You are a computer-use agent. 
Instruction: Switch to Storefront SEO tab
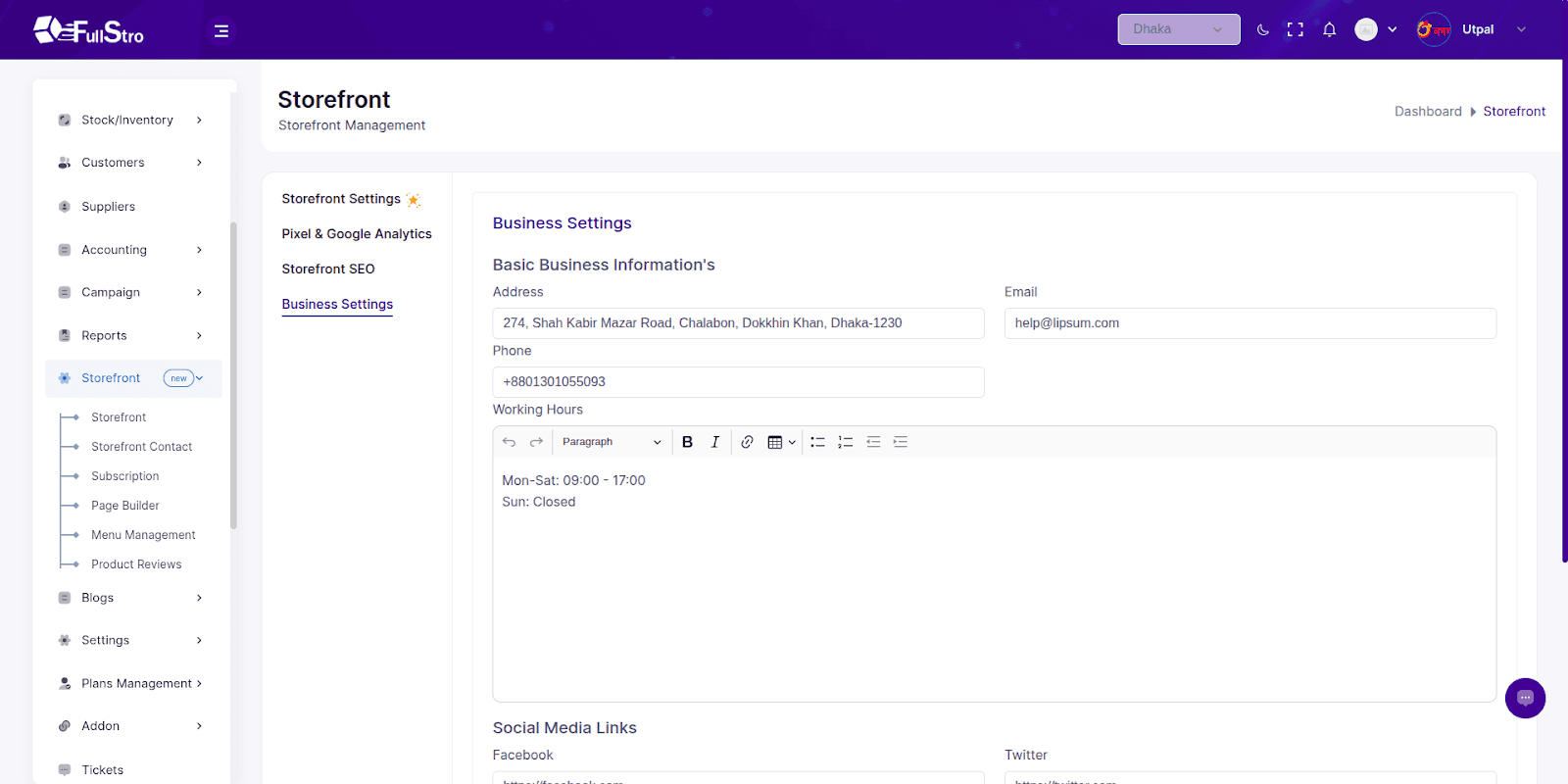(328, 269)
